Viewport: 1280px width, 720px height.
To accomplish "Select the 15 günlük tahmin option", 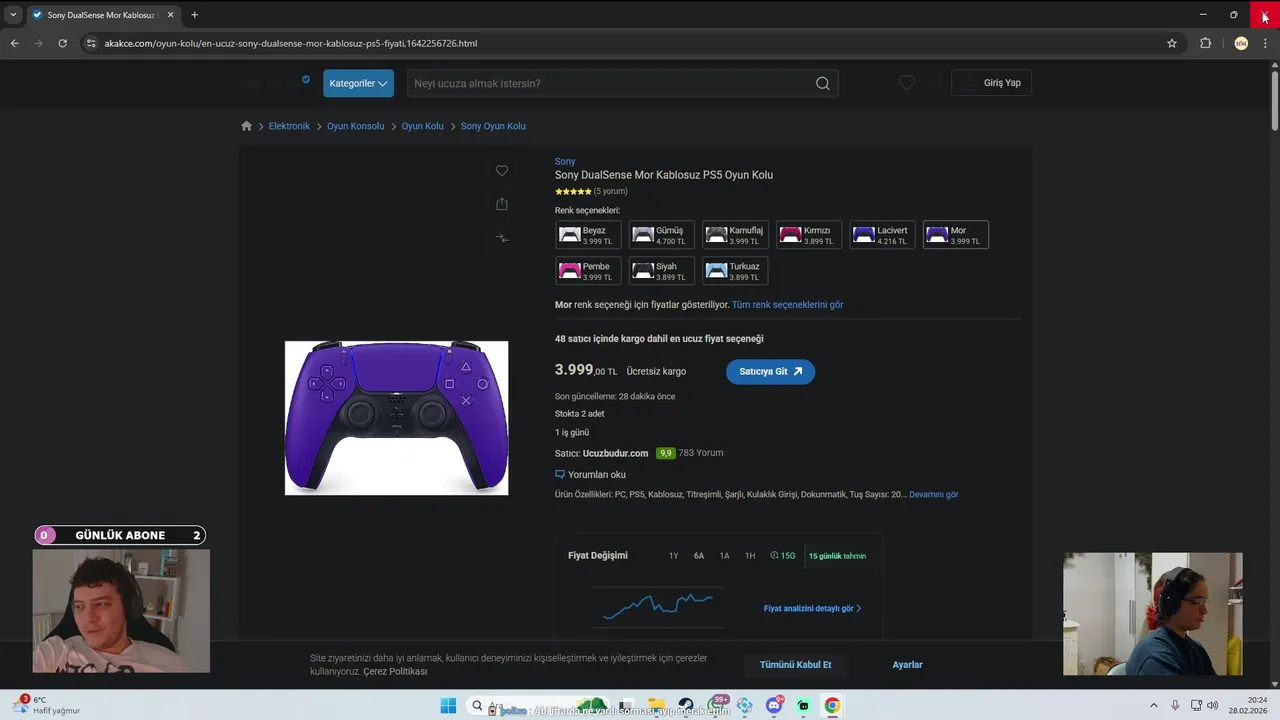I will (x=837, y=556).
